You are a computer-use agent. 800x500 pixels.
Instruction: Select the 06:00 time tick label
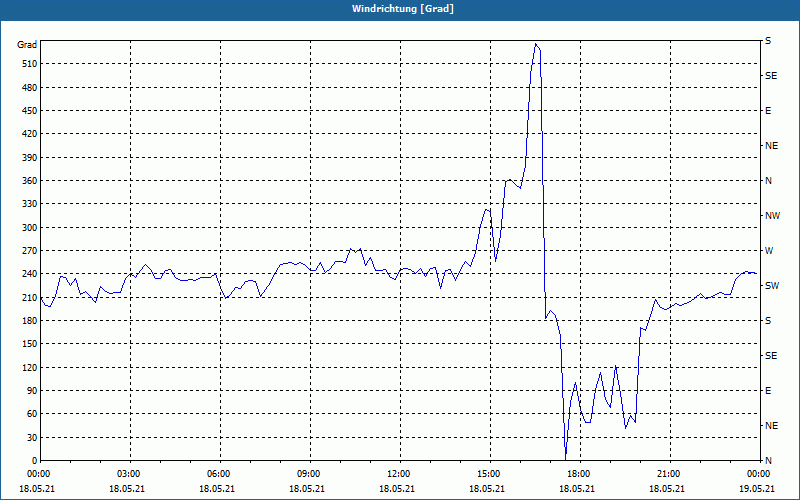pos(217,474)
